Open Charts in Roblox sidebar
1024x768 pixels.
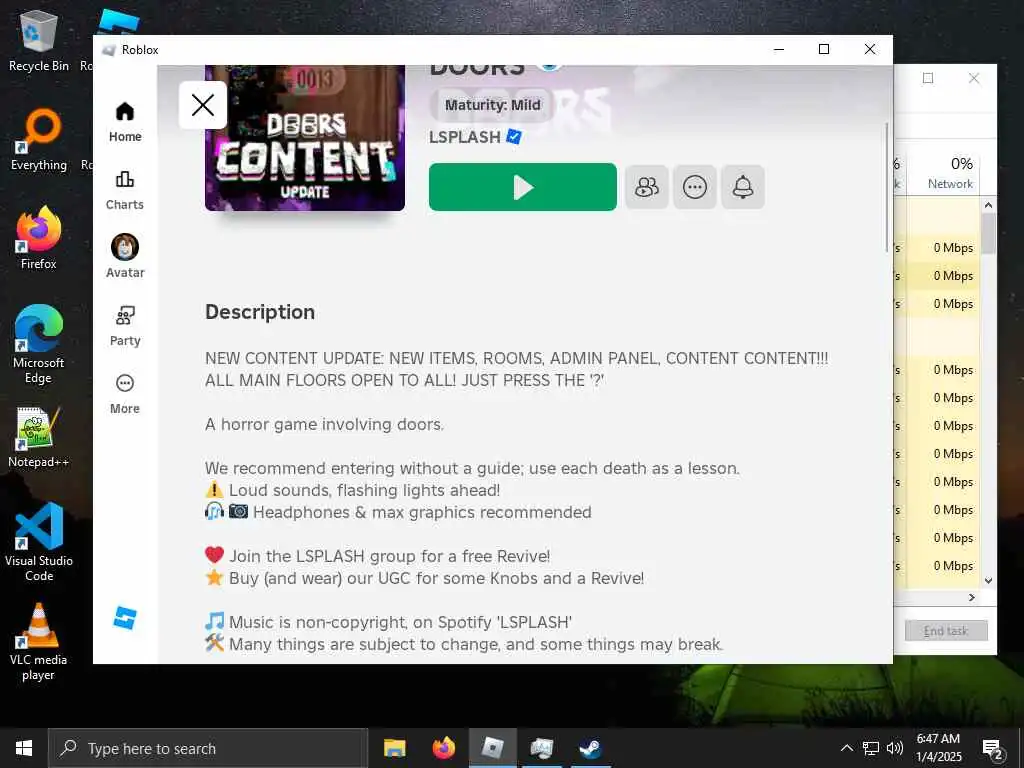click(125, 190)
